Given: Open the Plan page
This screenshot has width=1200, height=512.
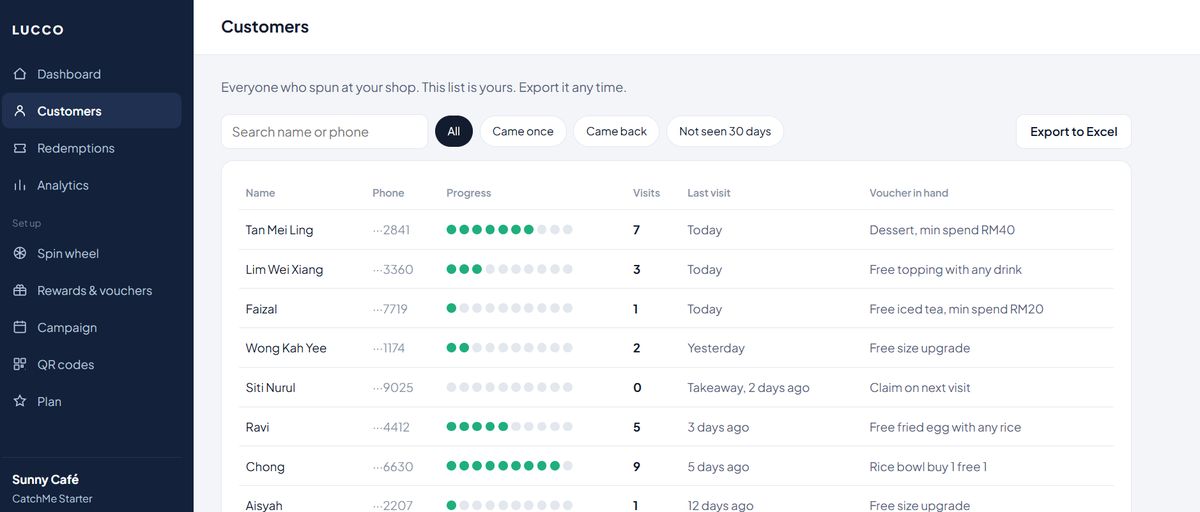Looking at the screenshot, I should coord(92,401).
